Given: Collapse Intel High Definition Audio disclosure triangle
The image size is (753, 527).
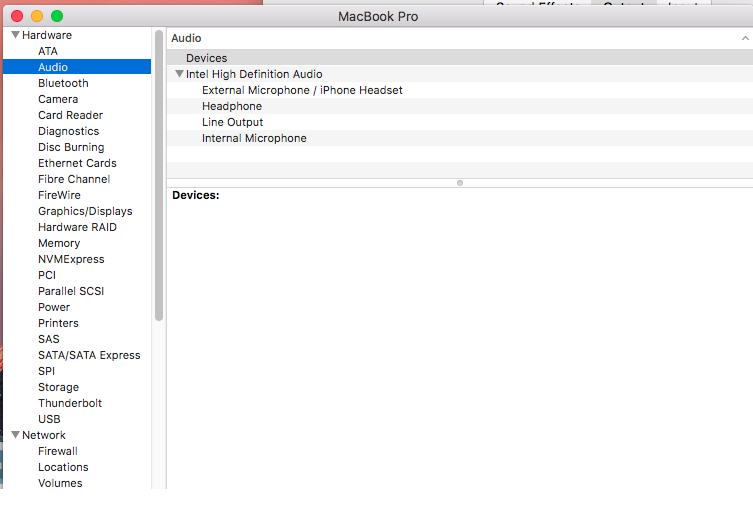Looking at the screenshot, I should pyautogui.click(x=178, y=74).
